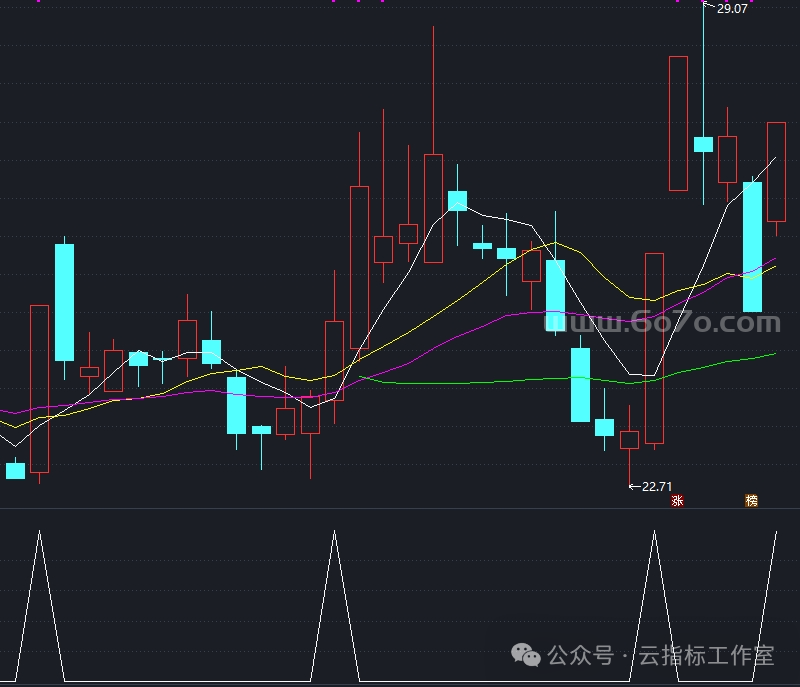Image resolution: width=800 pixels, height=687 pixels.
Task: Click the tall cyan candle above the 榜 marker
Action: (x=753, y=247)
